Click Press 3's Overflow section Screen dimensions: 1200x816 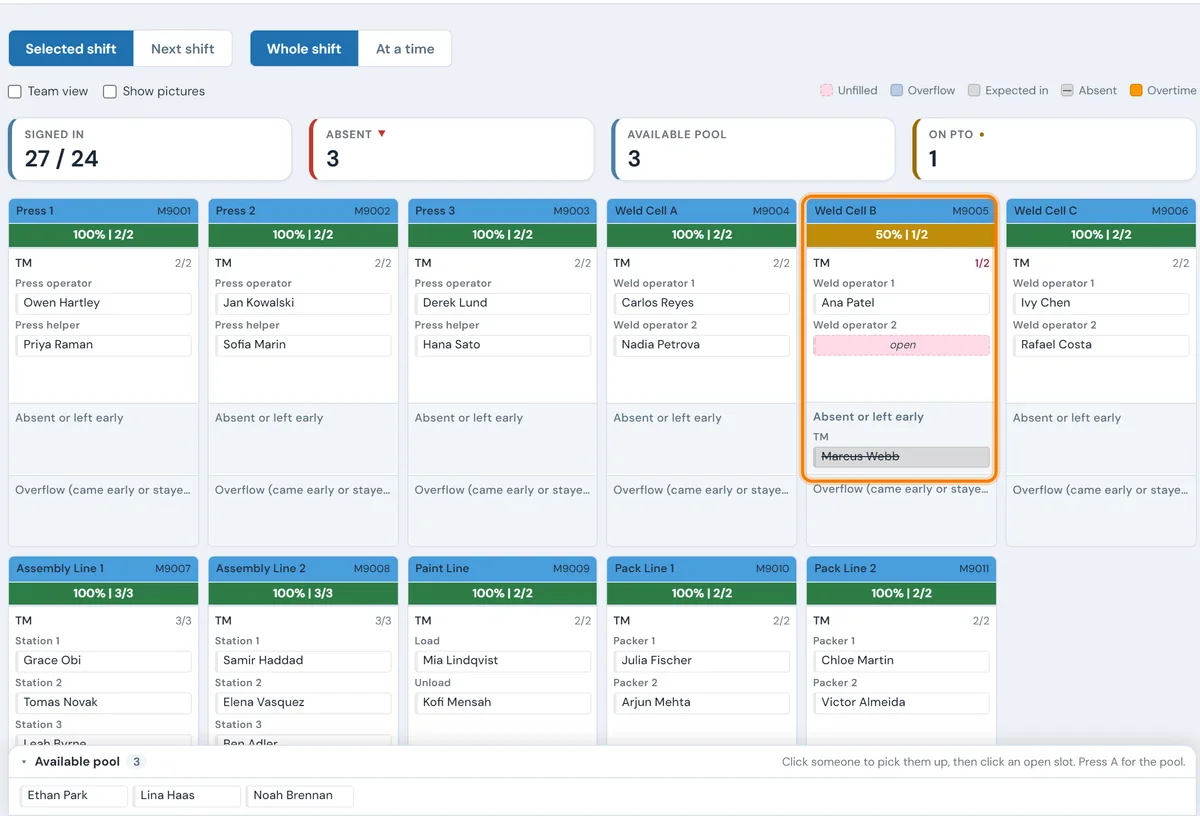pyautogui.click(x=502, y=510)
